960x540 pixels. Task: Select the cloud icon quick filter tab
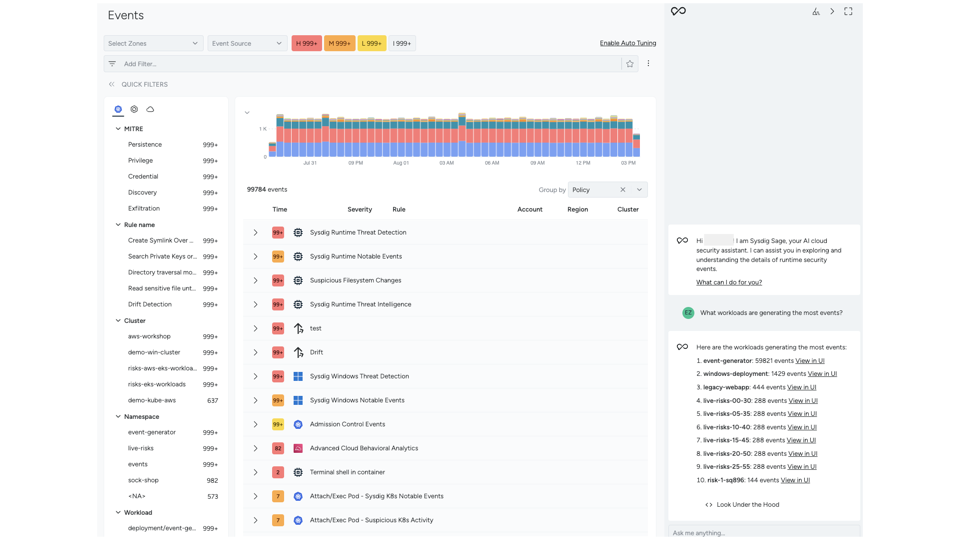tap(150, 109)
